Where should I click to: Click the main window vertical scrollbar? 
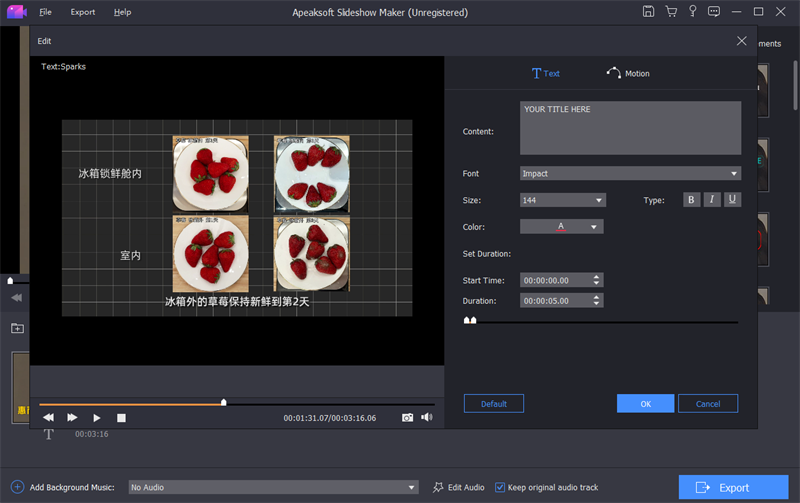click(795, 85)
